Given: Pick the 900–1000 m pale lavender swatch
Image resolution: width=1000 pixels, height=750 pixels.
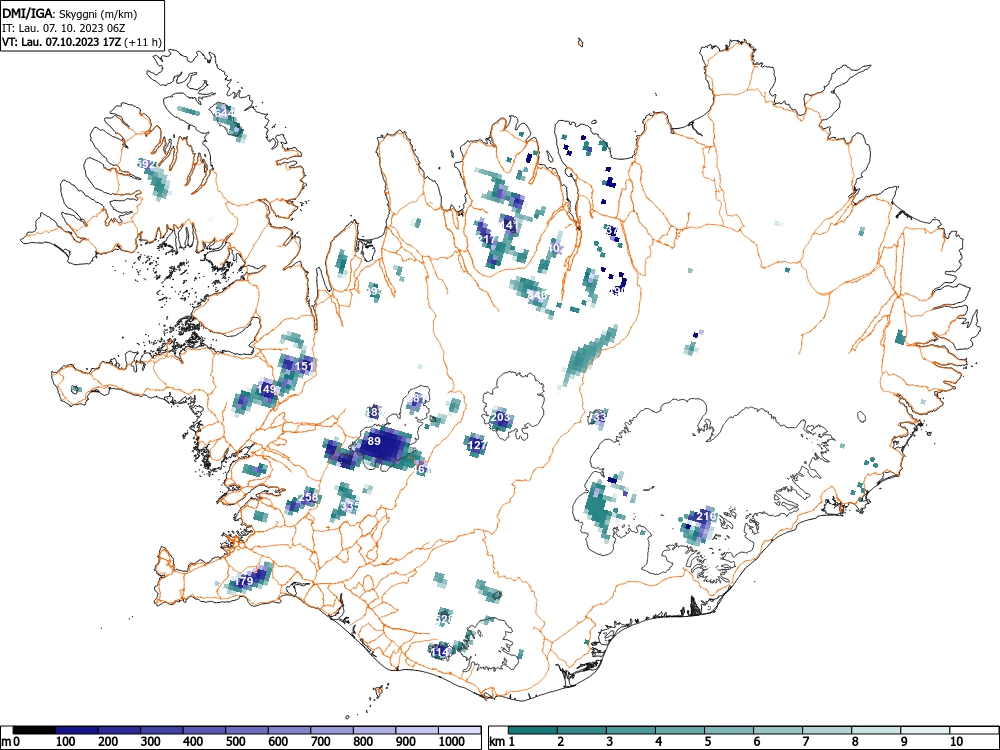Looking at the screenshot, I should [x=417, y=730].
